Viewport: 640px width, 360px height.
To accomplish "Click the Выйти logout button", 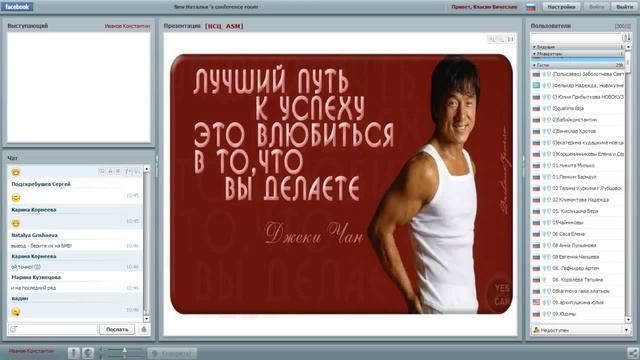I will 624,7.
